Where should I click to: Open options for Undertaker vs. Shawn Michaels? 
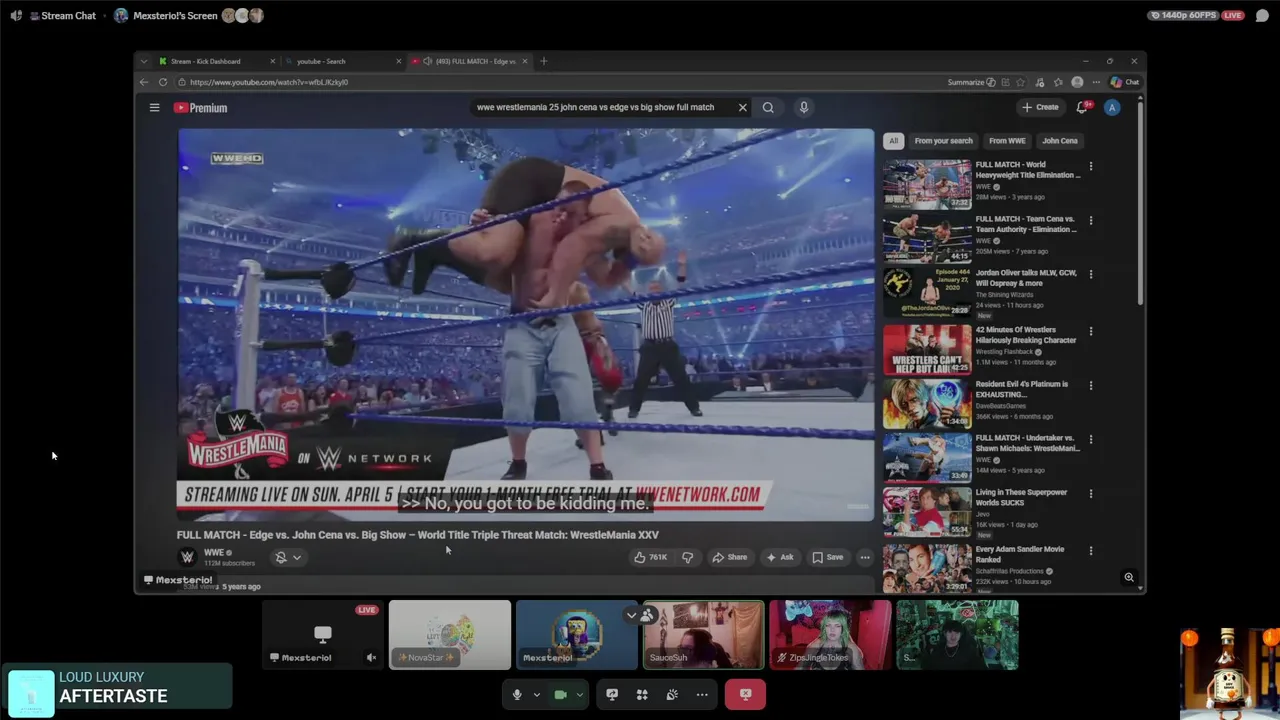pos(1090,439)
